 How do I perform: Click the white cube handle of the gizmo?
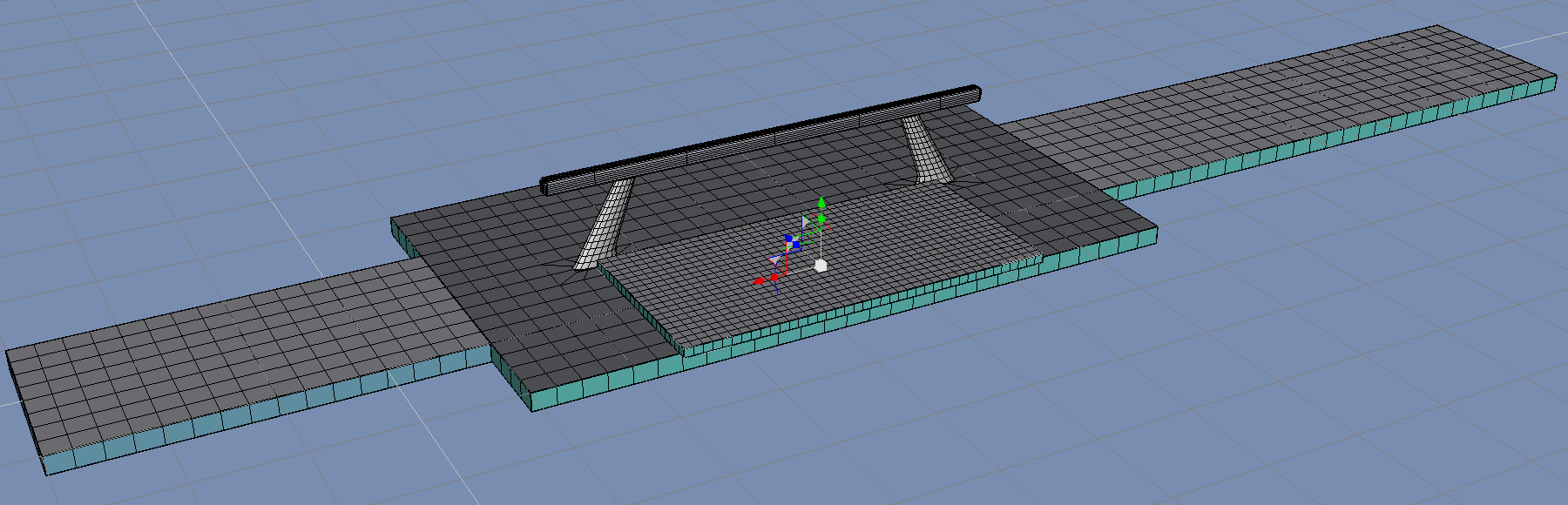(x=821, y=266)
